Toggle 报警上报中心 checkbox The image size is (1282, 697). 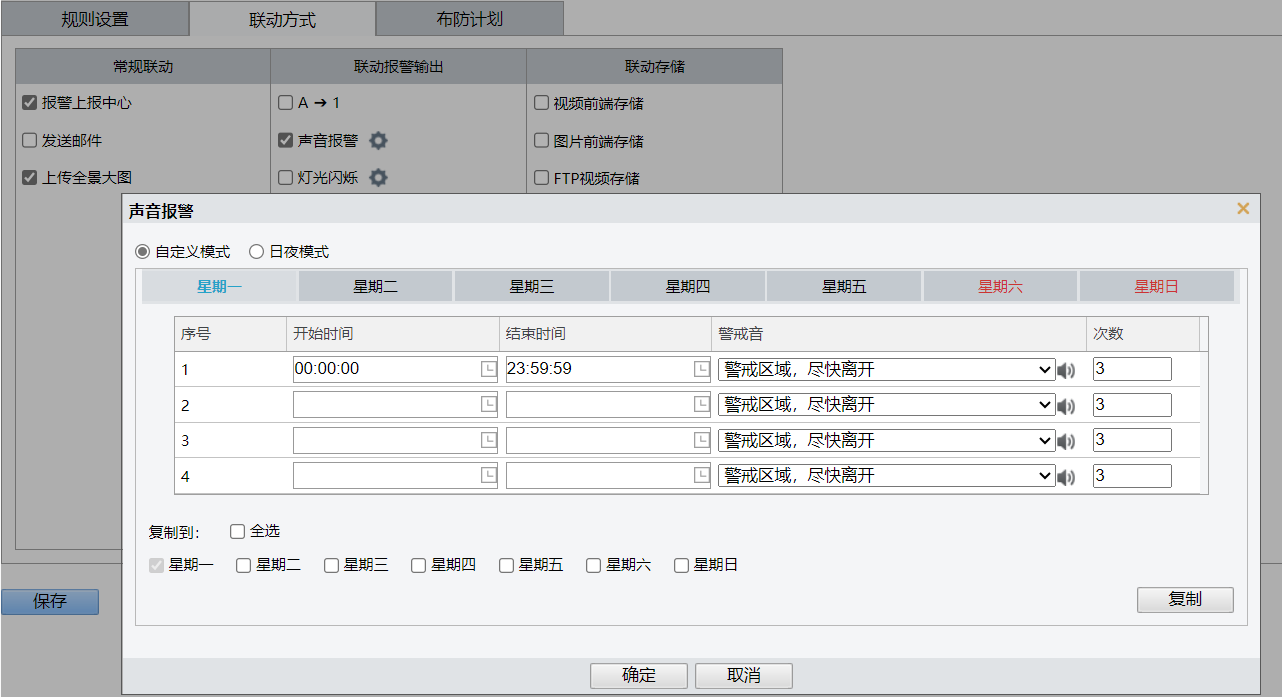point(29,103)
